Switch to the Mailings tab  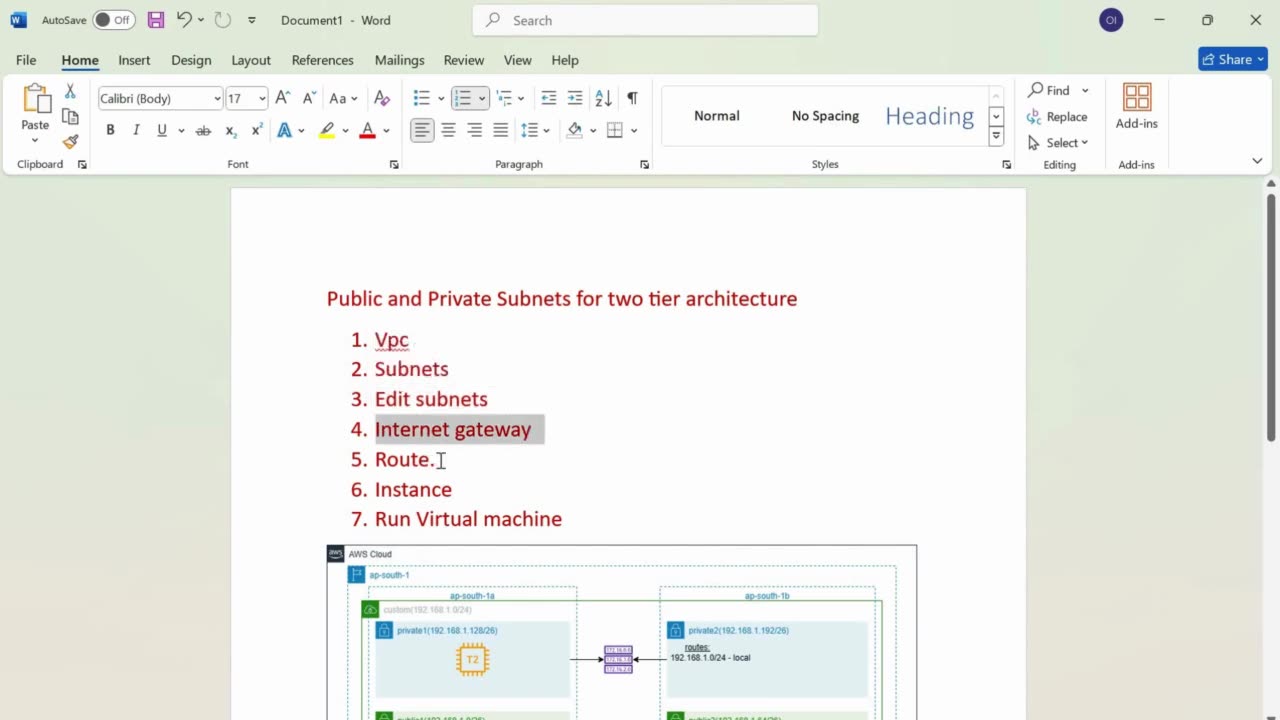399,60
